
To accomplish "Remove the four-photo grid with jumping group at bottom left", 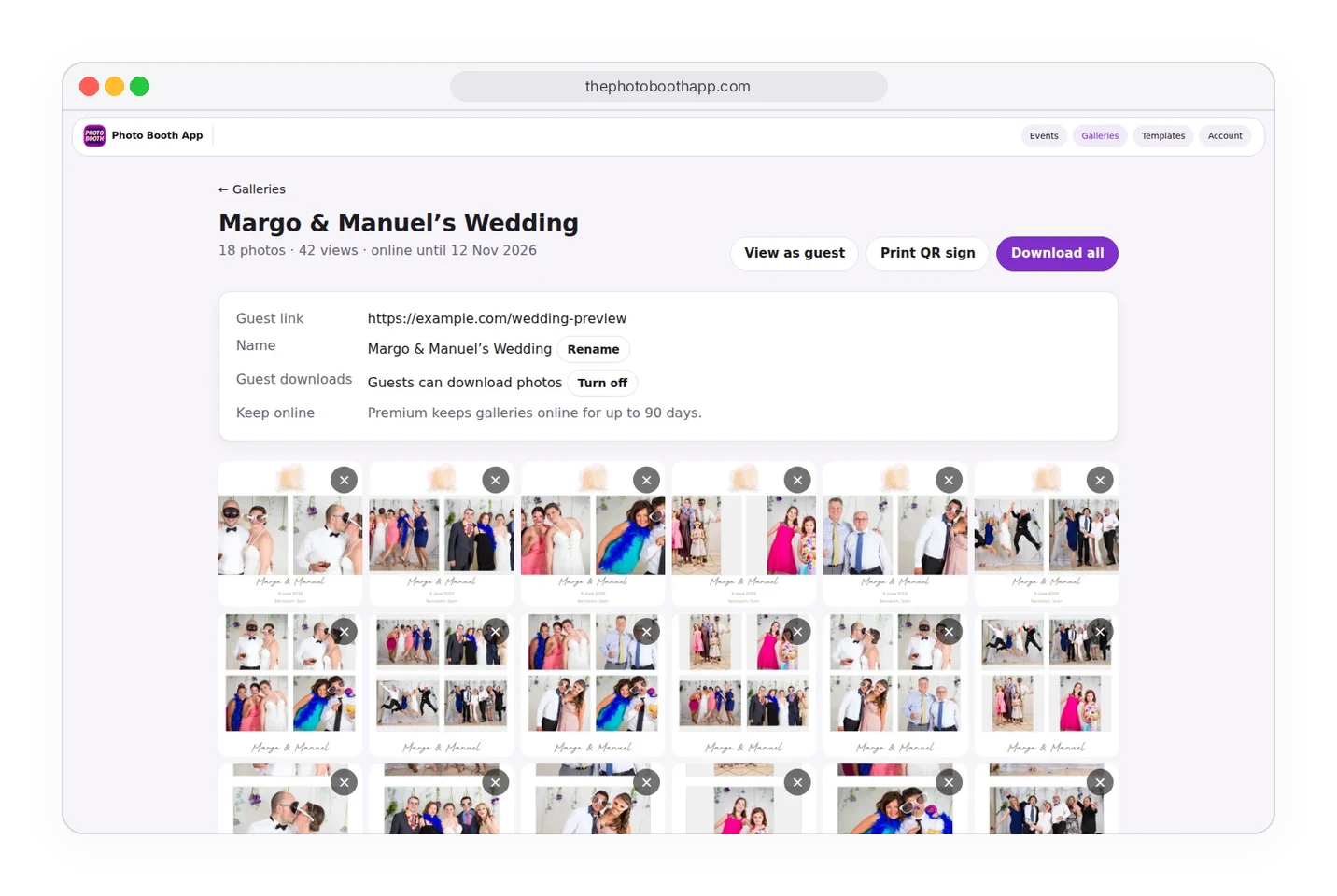I will tap(496, 631).
